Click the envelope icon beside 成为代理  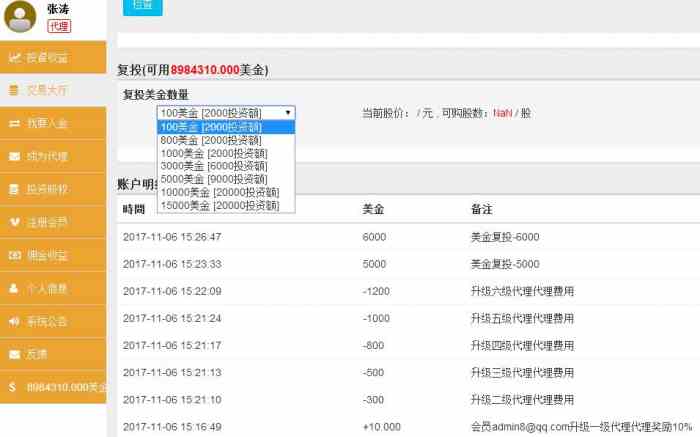pos(14,156)
